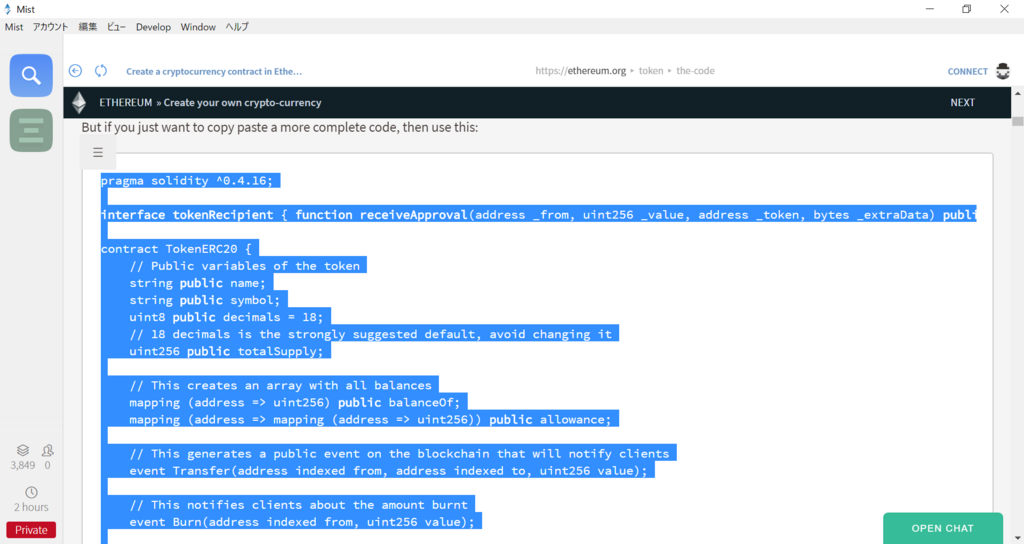Click the 'string public name;' line

pos(197,283)
